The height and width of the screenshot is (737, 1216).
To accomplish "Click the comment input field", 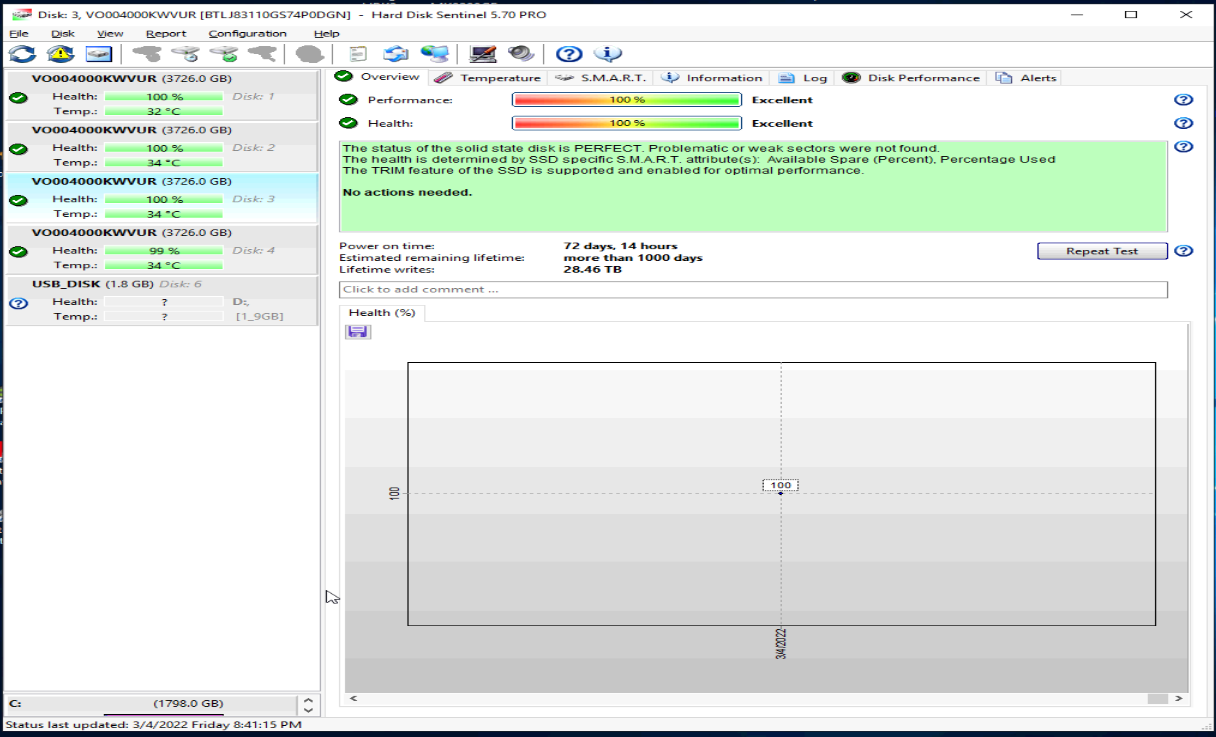I will coord(752,290).
